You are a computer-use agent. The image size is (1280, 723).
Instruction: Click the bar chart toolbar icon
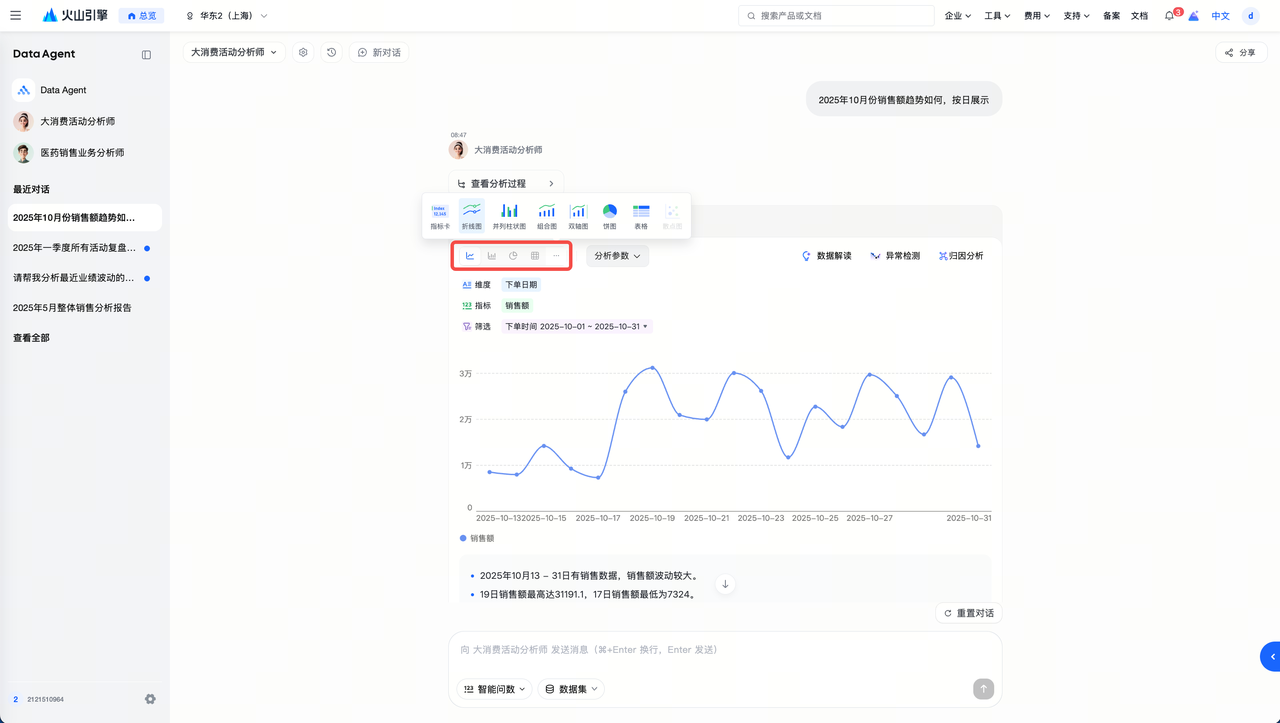pos(492,256)
